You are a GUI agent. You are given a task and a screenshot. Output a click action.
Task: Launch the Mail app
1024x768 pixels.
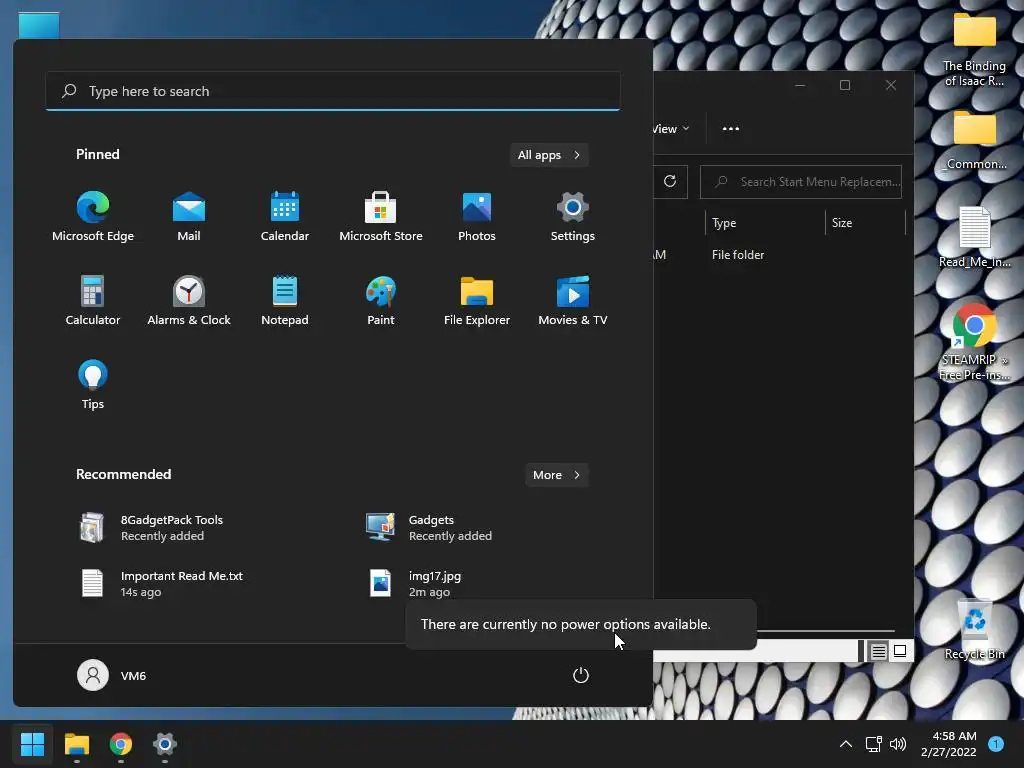(x=189, y=216)
